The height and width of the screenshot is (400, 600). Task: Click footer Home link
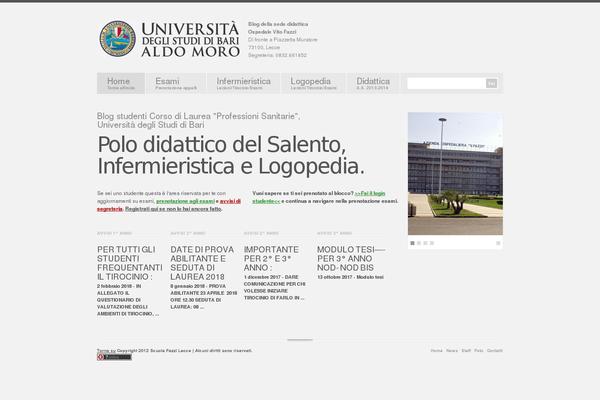click(436, 351)
